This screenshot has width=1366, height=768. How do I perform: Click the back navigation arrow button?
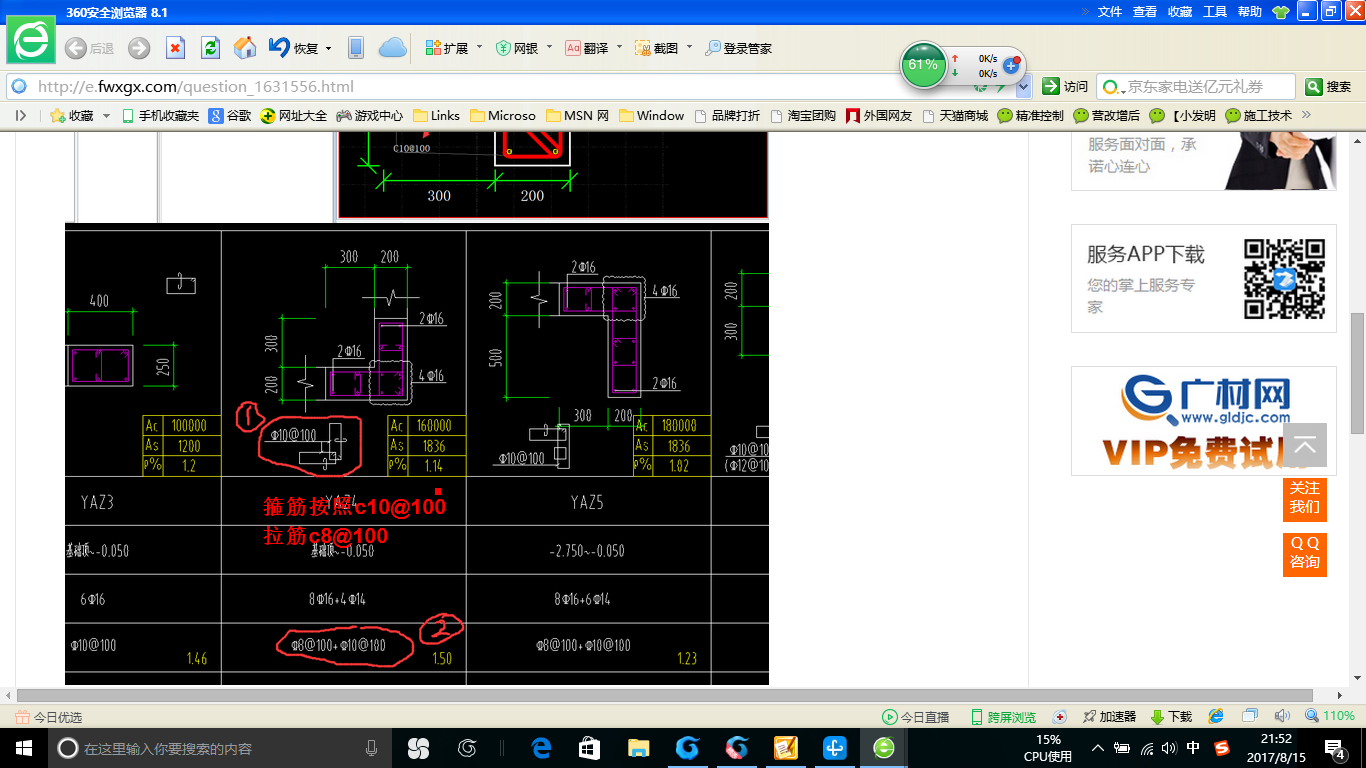[x=76, y=48]
